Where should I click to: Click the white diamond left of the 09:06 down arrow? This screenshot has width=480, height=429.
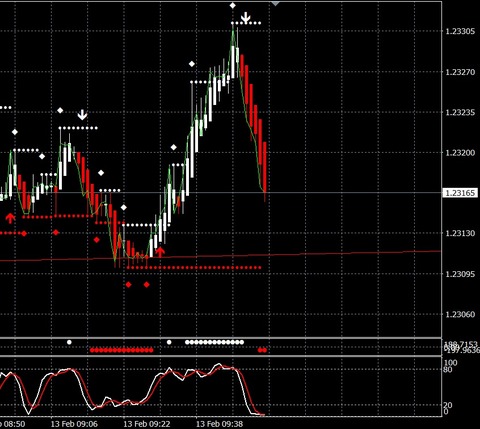(x=60, y=110)
